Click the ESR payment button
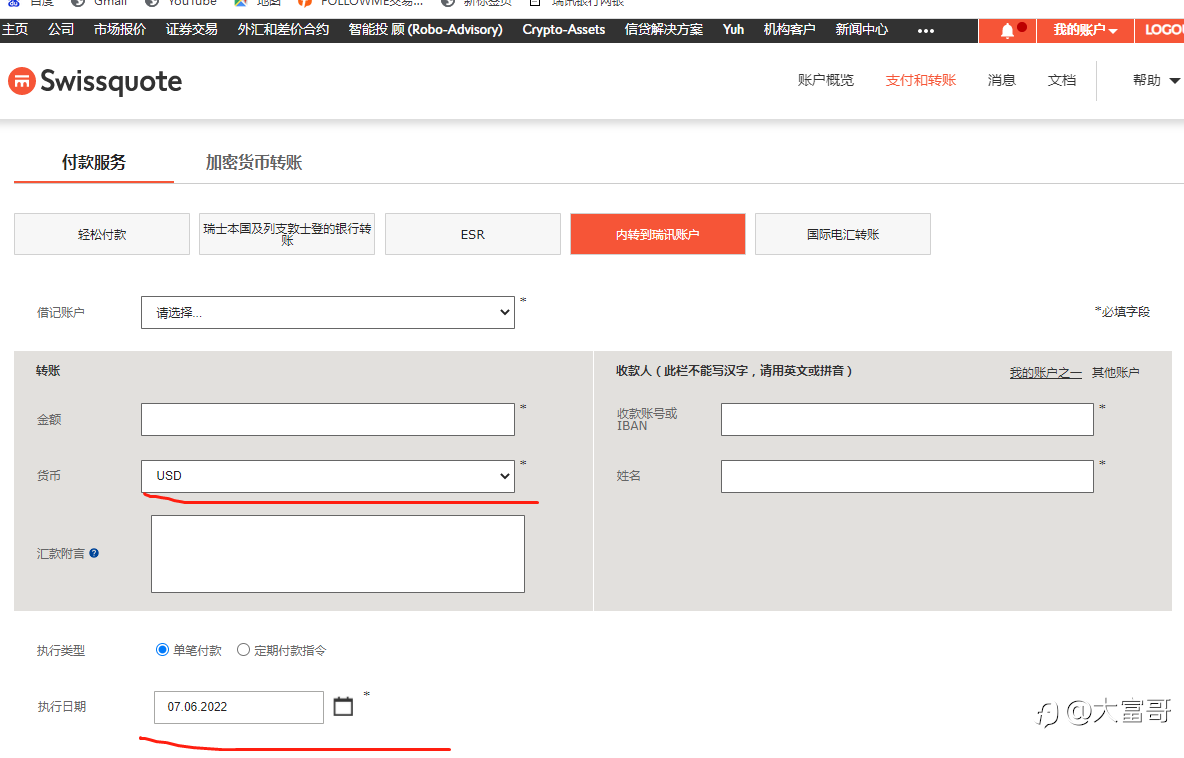Image resolution: width=1184 pixels, height=758 pixels. click(473, 234)
